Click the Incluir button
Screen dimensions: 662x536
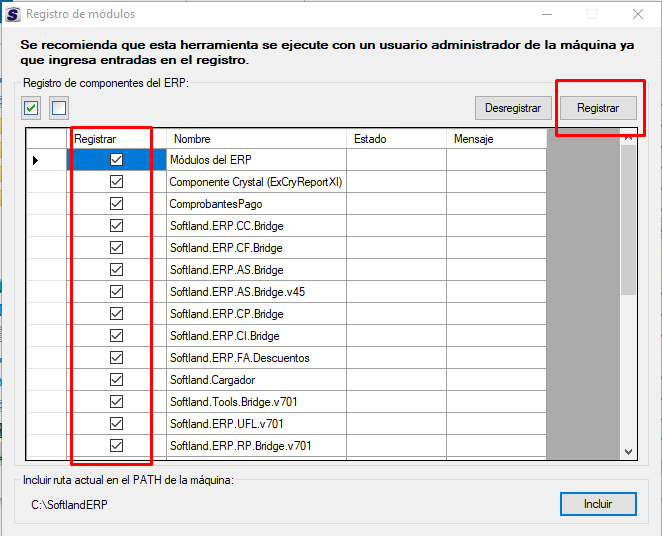pyautogui.click(x=598, y=504)
